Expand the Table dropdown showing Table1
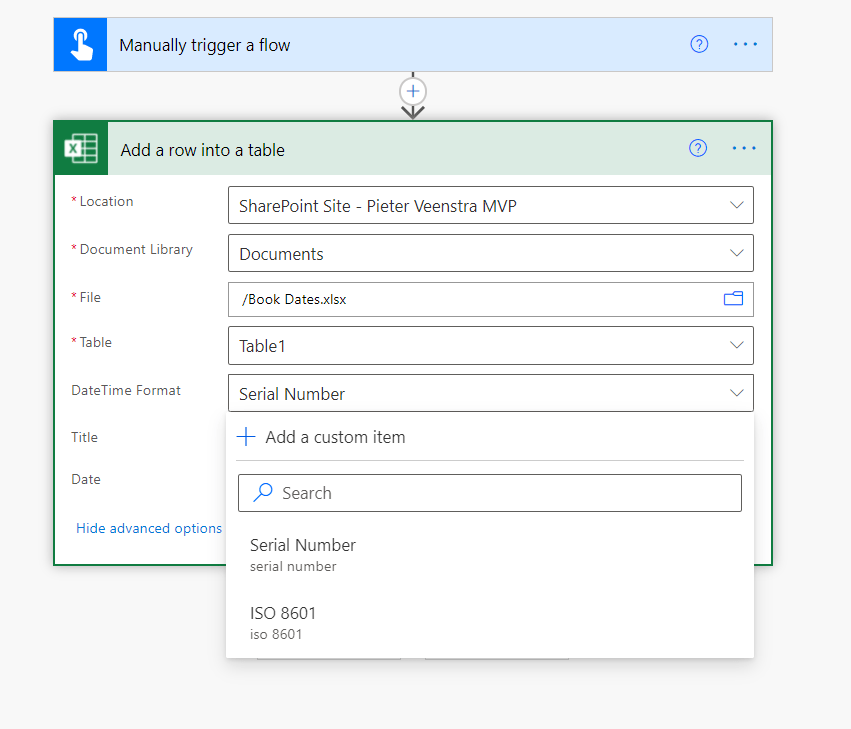Viewport: 851px width, 729px height. pos(736,345)
